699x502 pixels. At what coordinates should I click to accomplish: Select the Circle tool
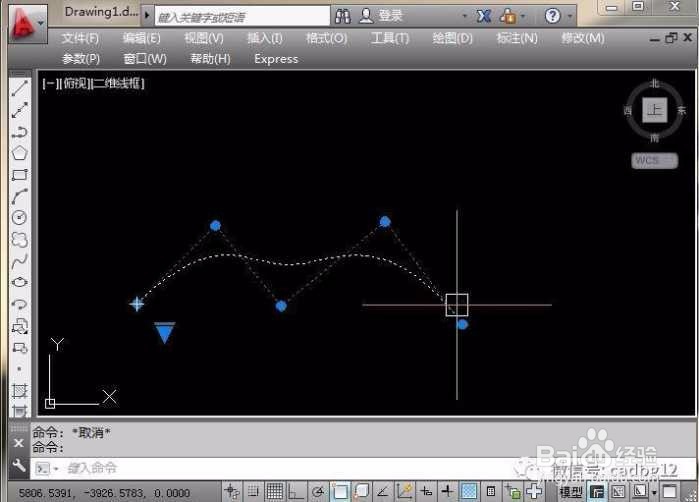[x=20, y=218]
